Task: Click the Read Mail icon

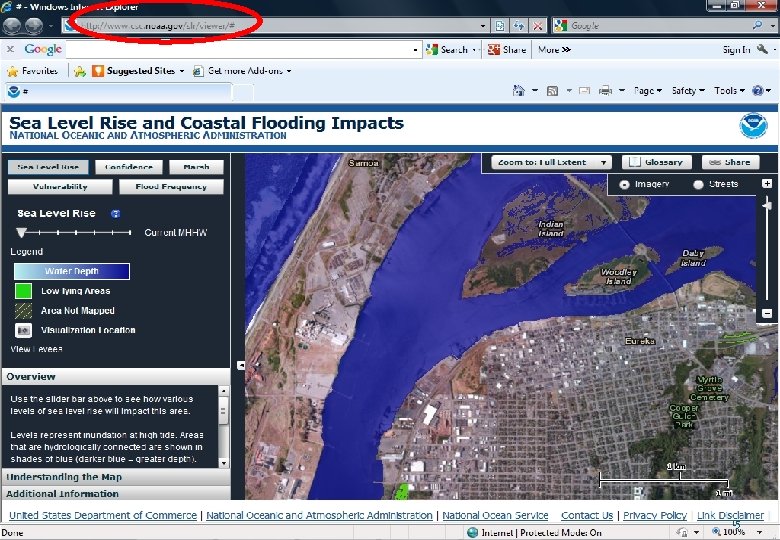Action: click(585, 90)
